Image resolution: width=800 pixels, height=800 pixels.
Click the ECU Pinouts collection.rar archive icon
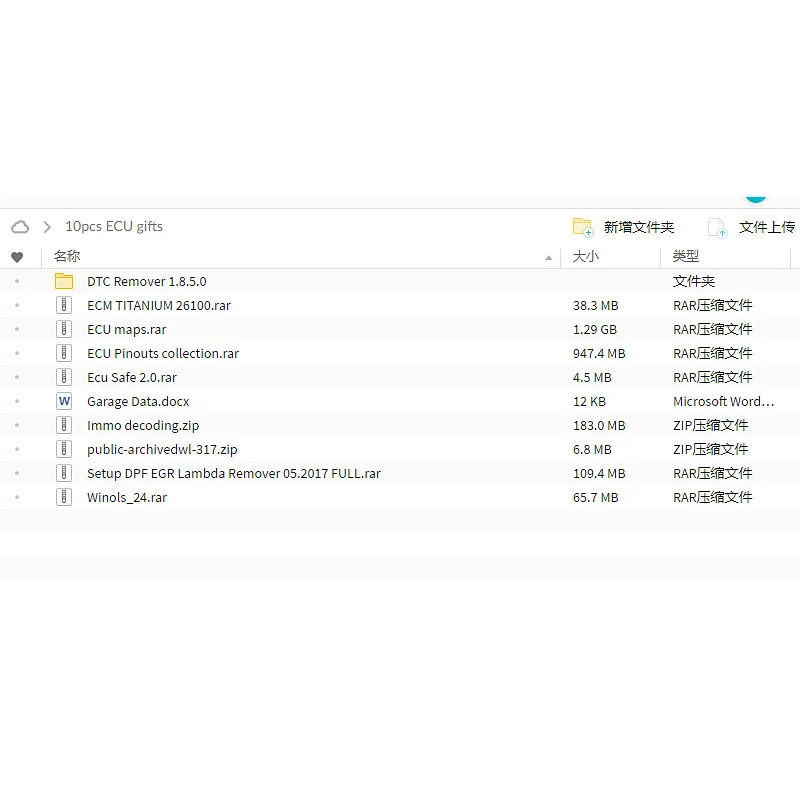coord(64,353)
